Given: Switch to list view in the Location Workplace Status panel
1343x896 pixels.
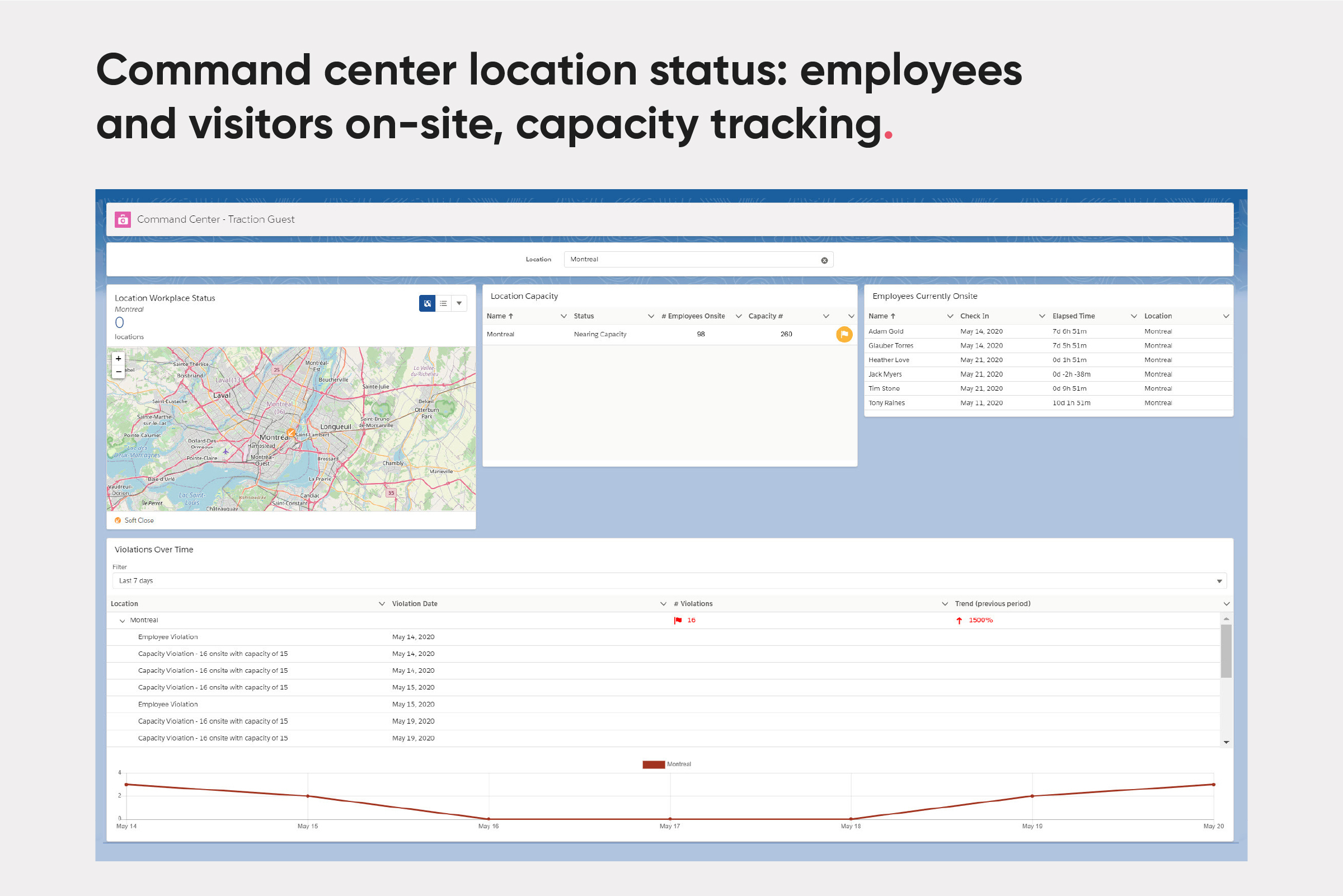Looking at the screenshot, I should tap(444, 303).
